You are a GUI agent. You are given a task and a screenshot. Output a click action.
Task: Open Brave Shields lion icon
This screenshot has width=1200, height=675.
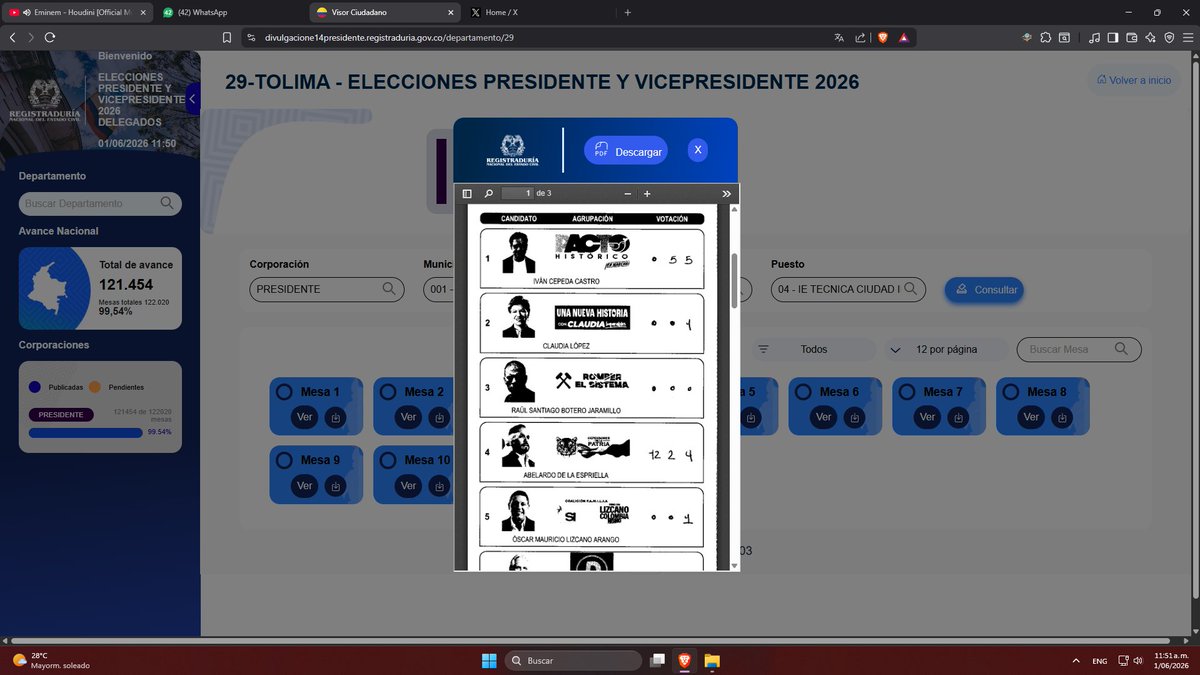click(883, 37)
